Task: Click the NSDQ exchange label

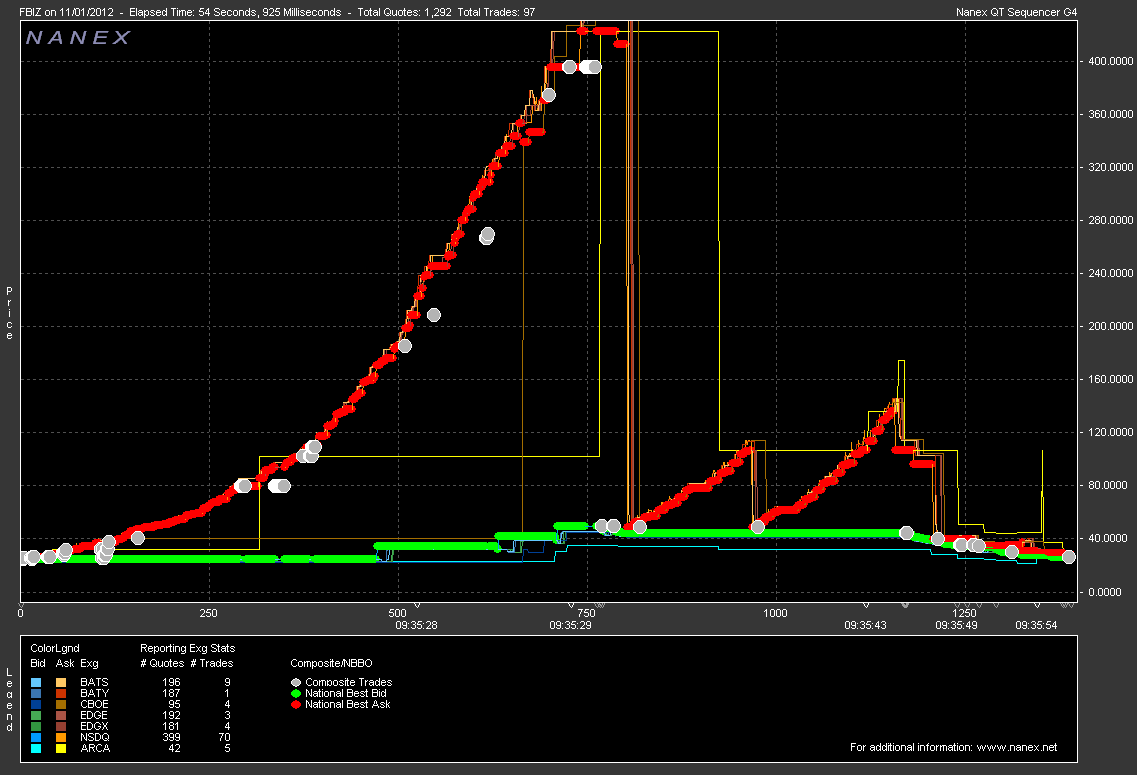Action: (95, 737)
